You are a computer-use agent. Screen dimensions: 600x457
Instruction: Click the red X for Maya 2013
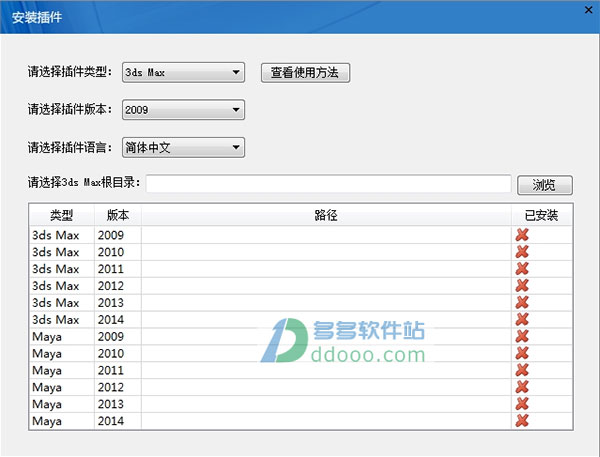coord(522,403)
